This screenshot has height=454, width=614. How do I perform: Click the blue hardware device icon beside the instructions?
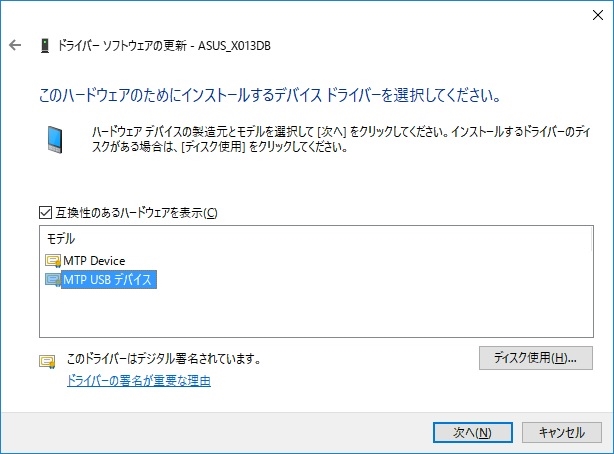tap(54, 138)
